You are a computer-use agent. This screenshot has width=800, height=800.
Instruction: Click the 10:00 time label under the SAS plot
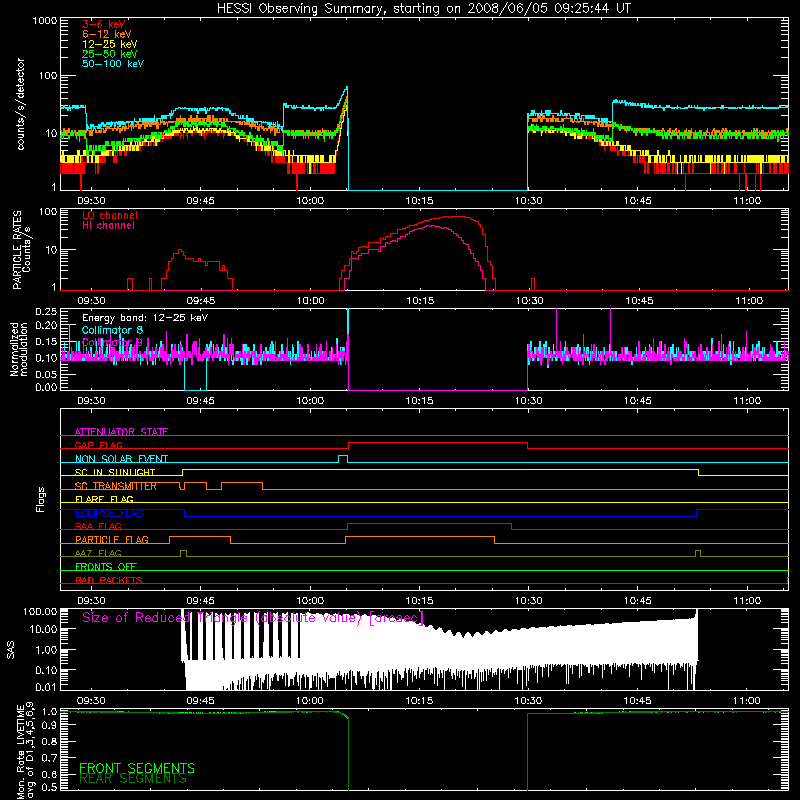[310, 701]
